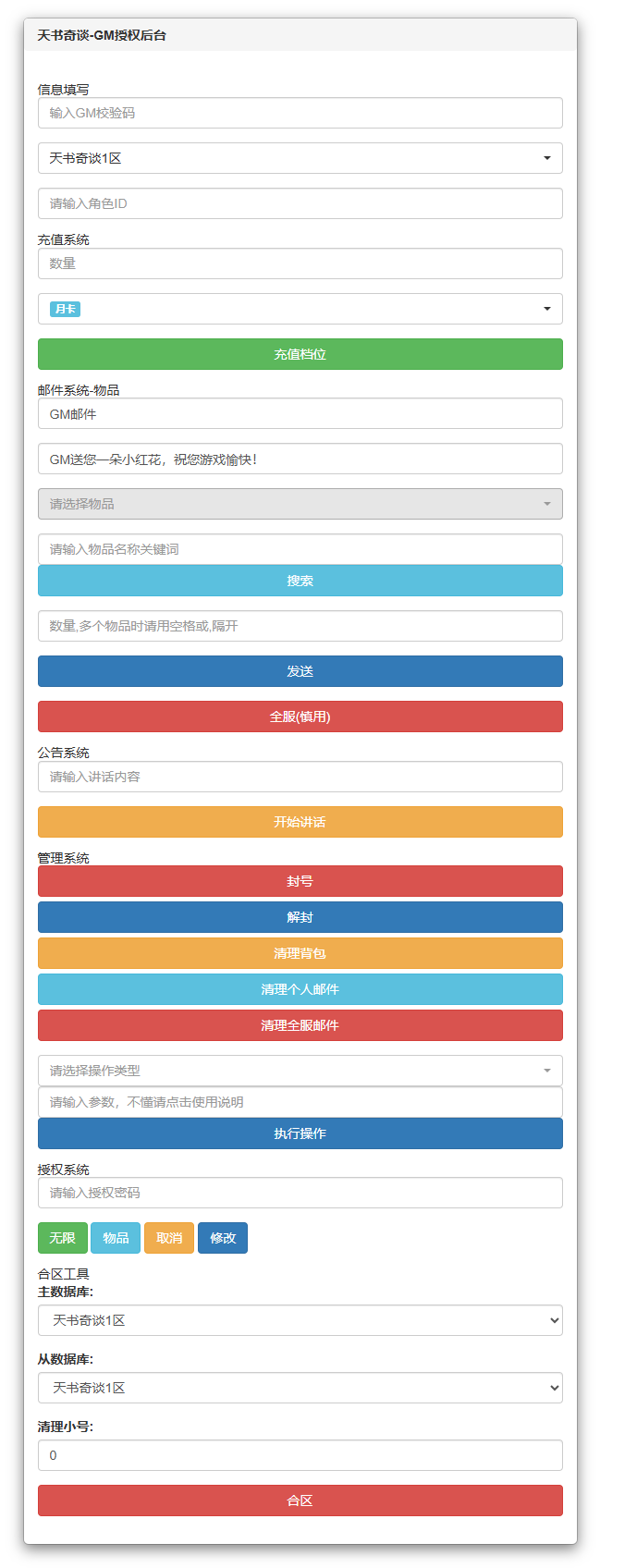
Task: Click the 公告系统 section label
Action: click(64, 753)
